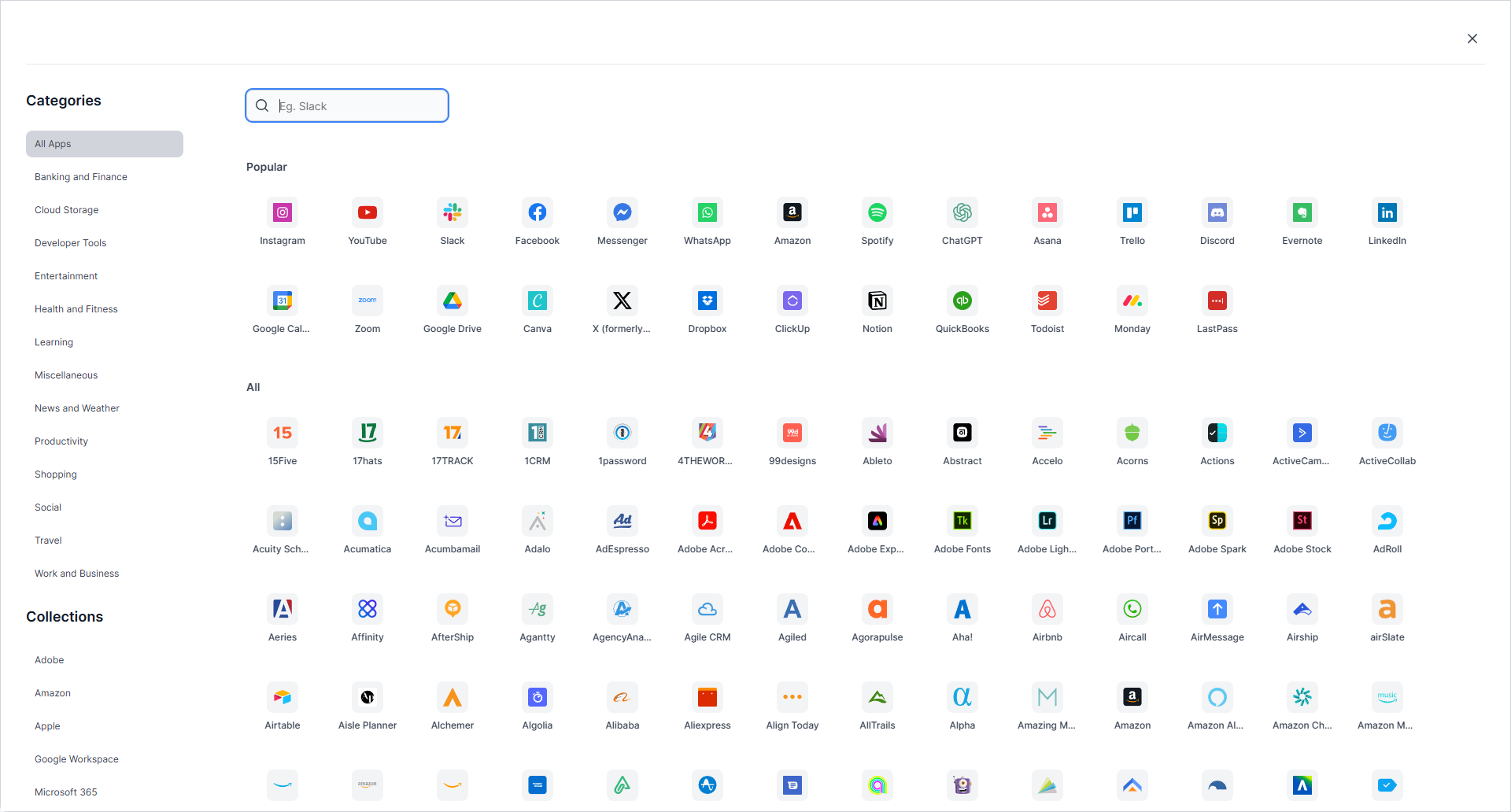Viewport: 1511px width, 812px height.
Task: Select the Acorns app icon
Action: point(1132,433)
